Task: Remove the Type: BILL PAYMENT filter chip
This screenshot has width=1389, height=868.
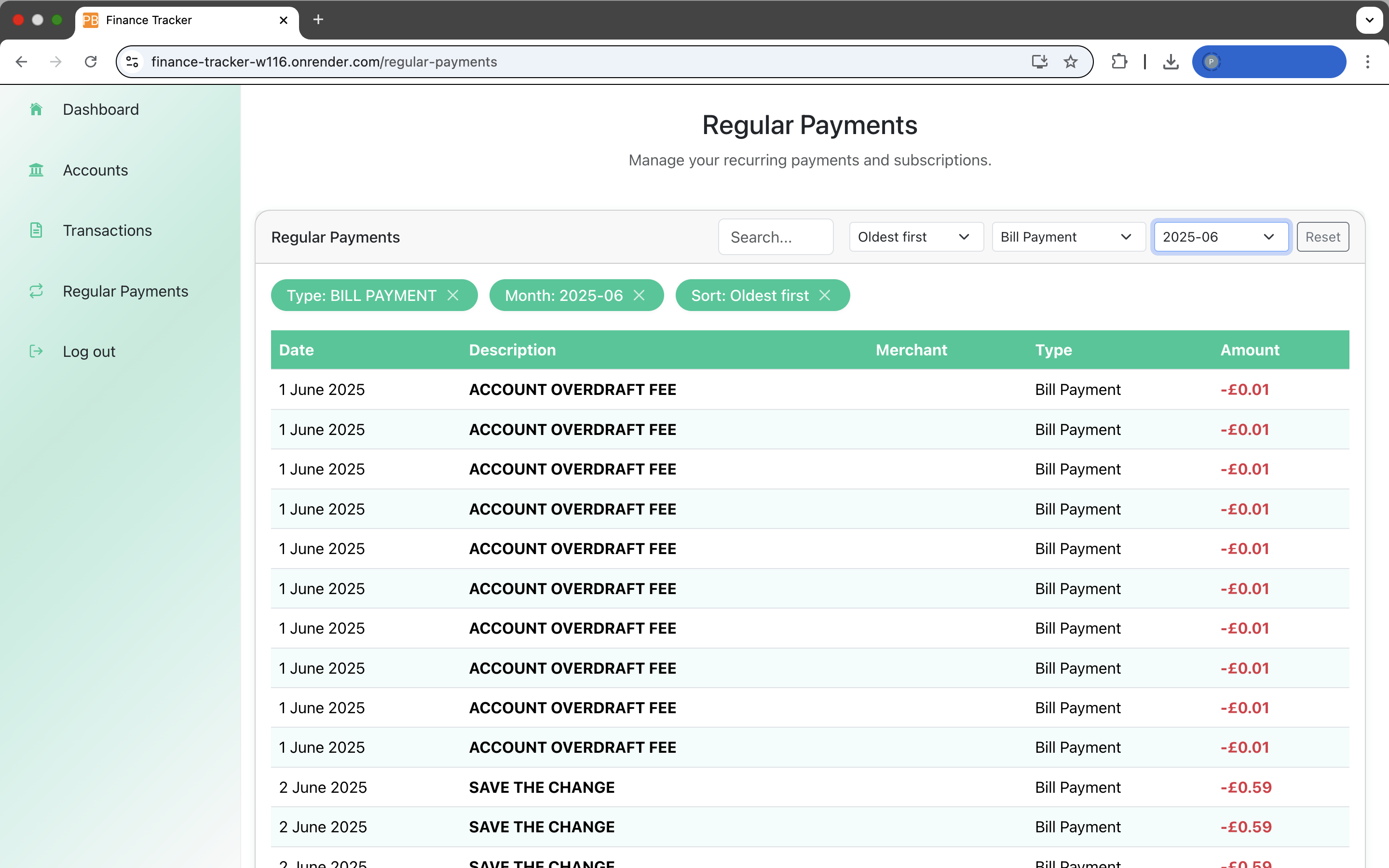Action: 453,295
